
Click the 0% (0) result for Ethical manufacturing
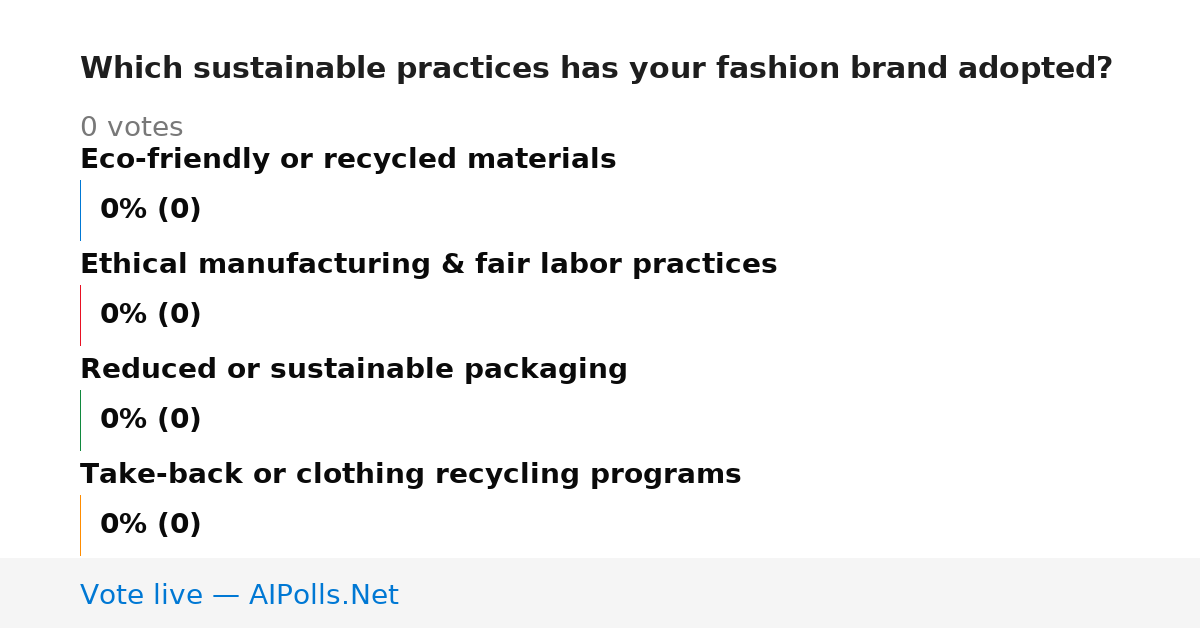(x=151, y=315)
